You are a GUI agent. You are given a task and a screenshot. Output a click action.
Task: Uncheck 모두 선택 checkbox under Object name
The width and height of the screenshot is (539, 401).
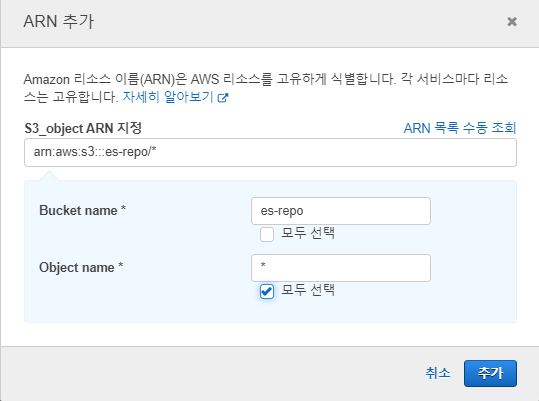[x=267, y=291]
